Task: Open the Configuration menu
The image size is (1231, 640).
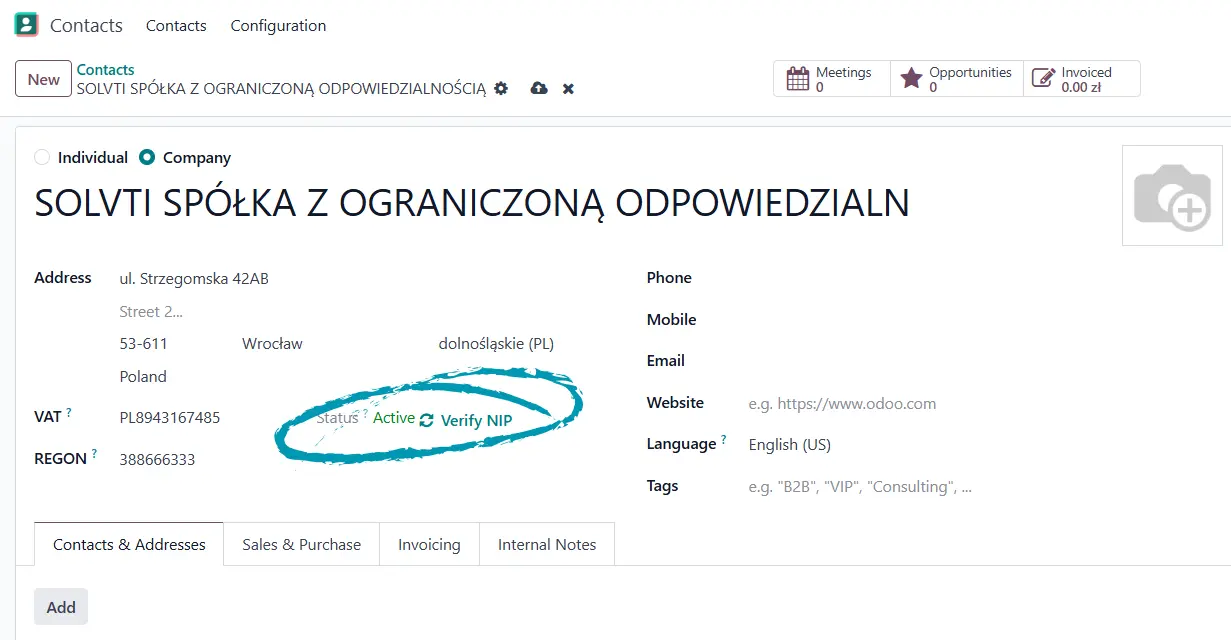Action: pos(278,25)
